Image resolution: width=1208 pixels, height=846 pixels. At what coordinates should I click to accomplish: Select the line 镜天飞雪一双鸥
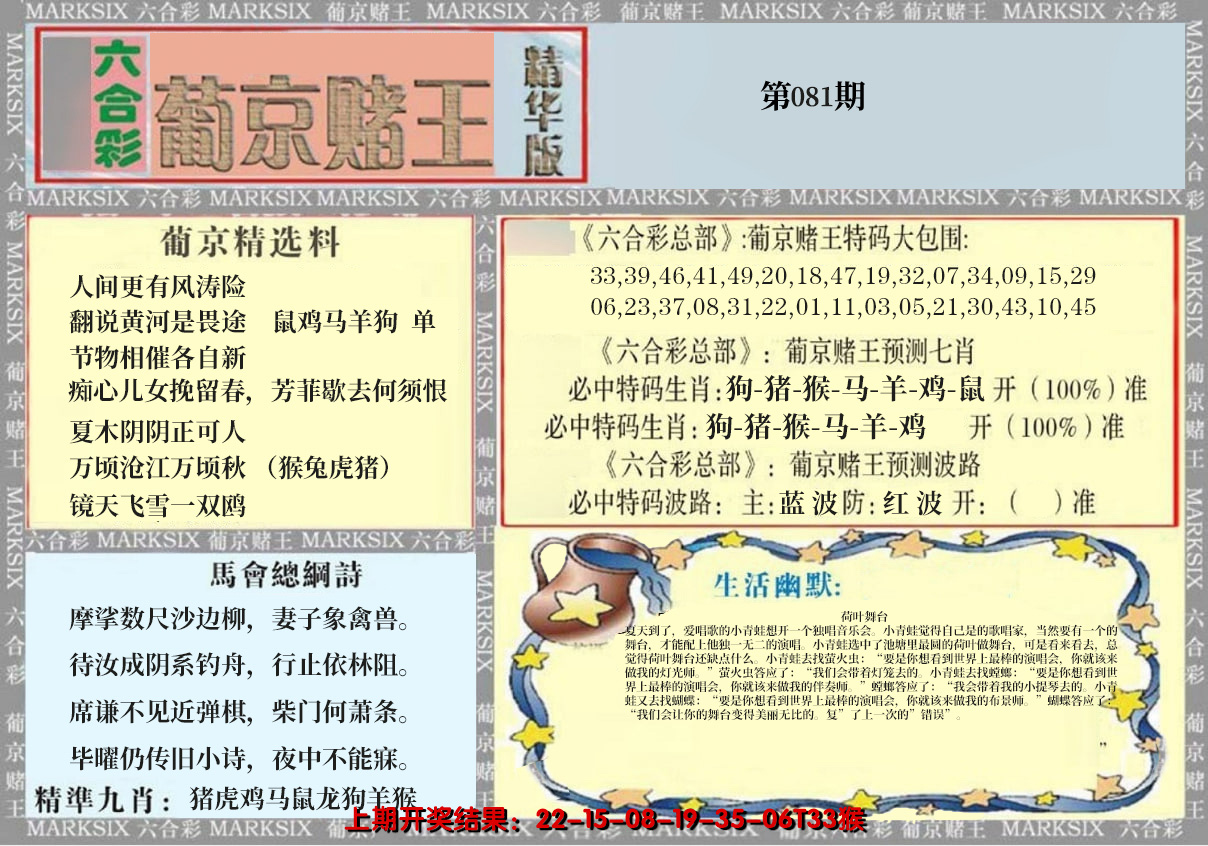(158, 505)
